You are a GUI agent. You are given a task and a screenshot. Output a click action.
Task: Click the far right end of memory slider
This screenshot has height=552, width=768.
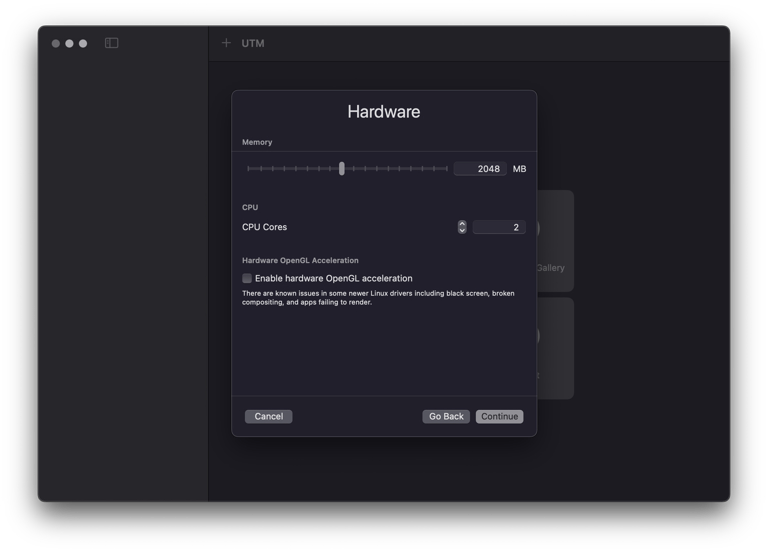446,169
